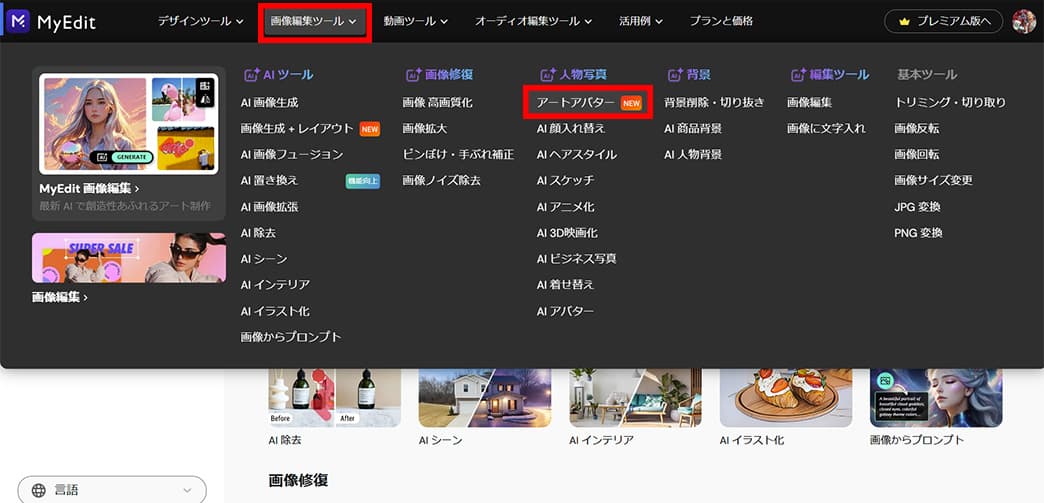Click the SUPER SALE banner thumbnail

click(x=129, y=258)
